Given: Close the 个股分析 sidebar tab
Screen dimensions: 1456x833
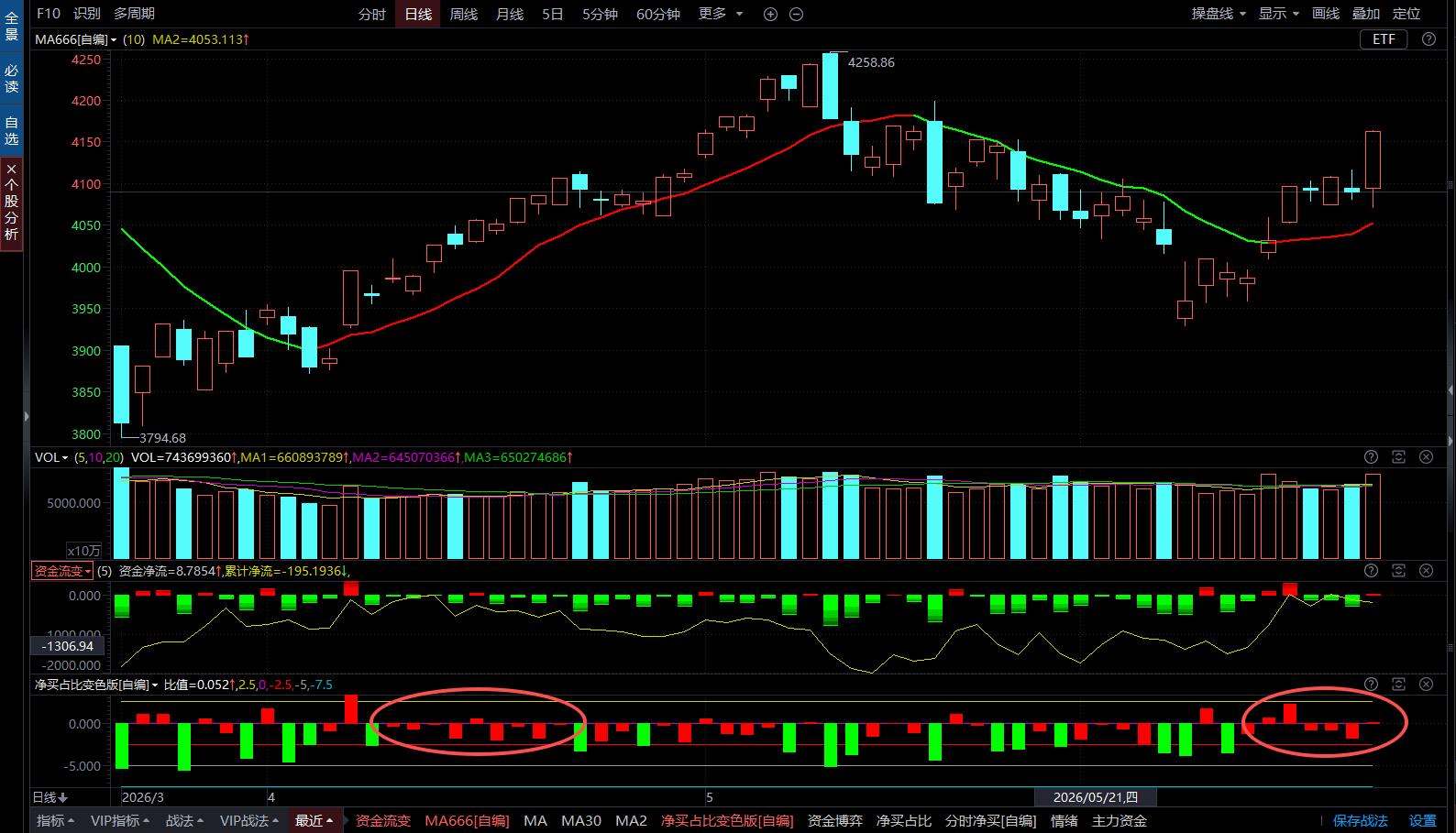Looking at the screenshot, I should (11, 169).
